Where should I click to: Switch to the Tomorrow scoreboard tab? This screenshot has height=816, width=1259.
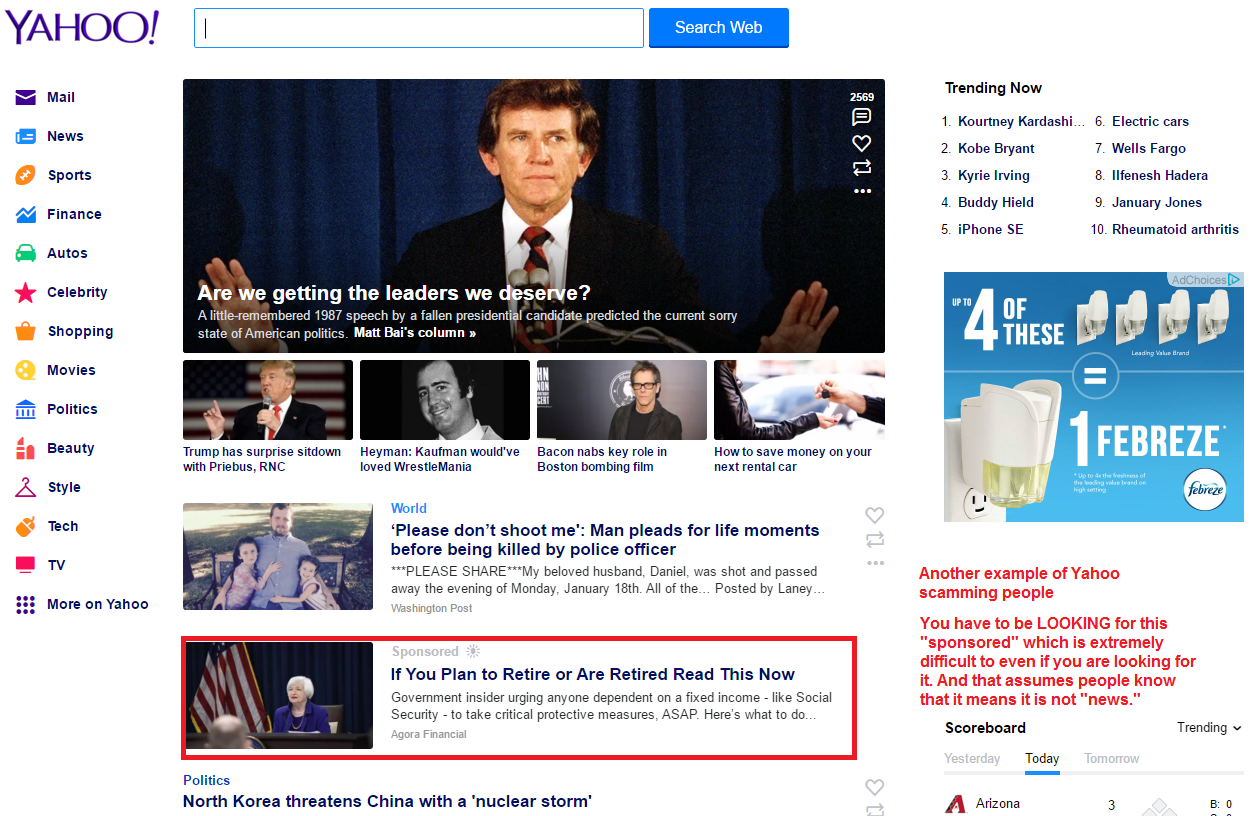pyautogui.click(x=1112, y=758)
